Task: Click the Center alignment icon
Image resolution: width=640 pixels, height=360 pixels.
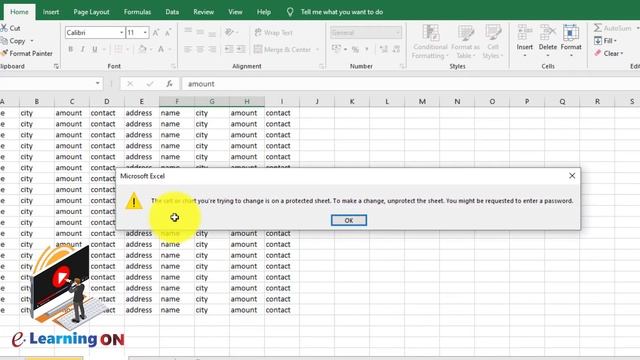Action: [200, 49]
